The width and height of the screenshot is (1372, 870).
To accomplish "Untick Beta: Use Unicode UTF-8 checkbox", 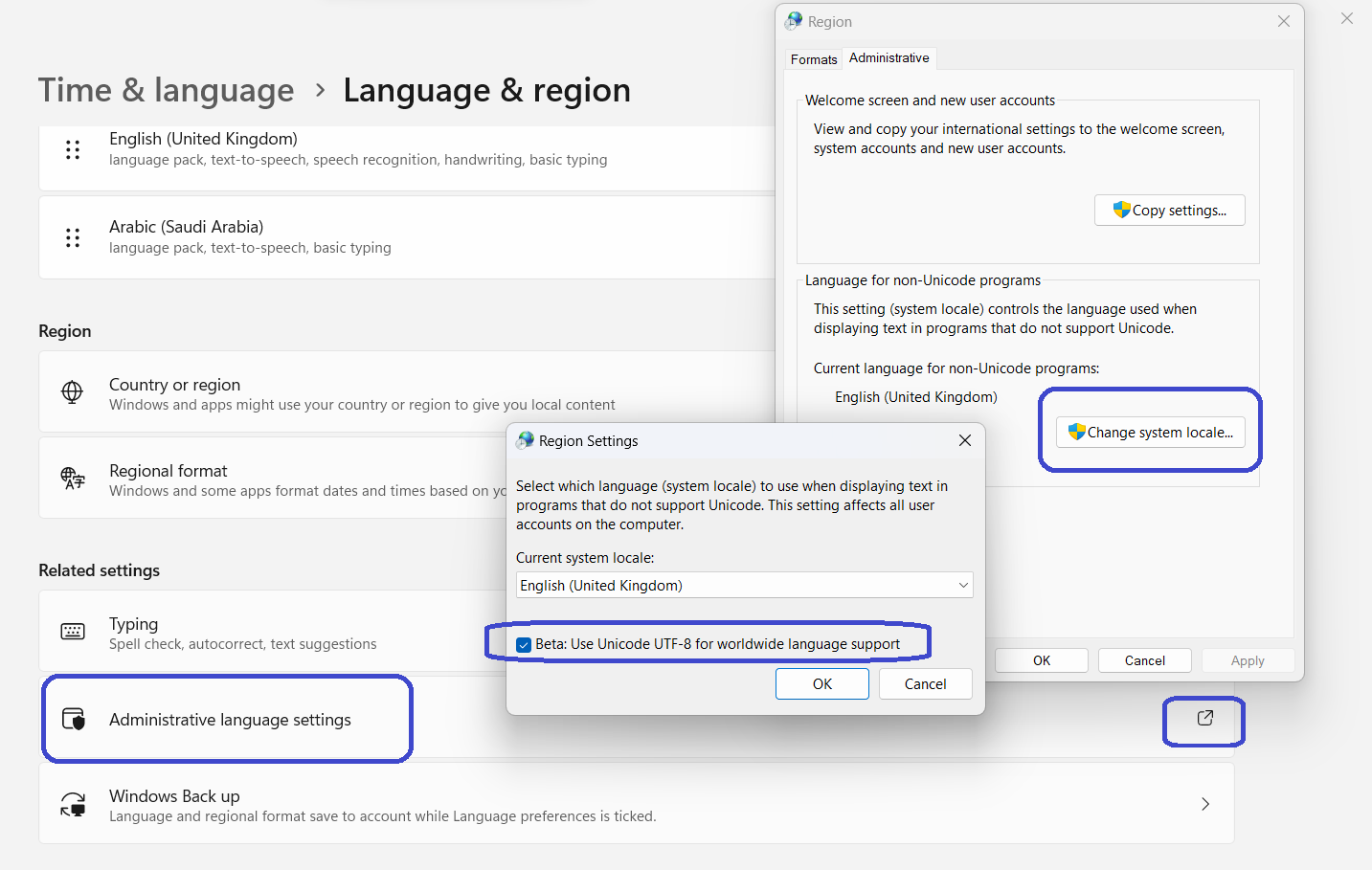I will pyautogui.click(x=524, y=645).
